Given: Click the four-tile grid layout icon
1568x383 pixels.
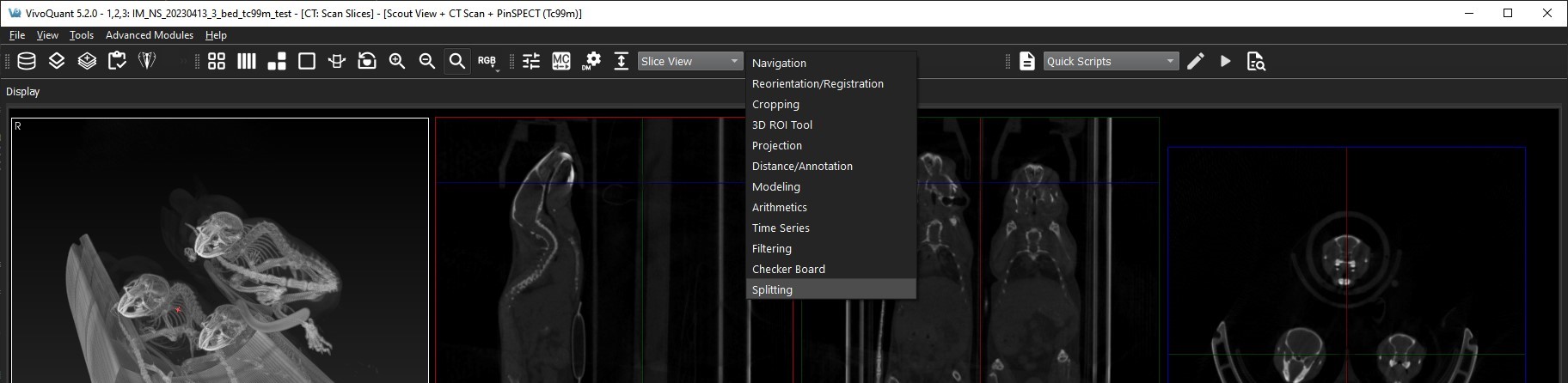Looking at the screenshot, I should coord(217,61).
